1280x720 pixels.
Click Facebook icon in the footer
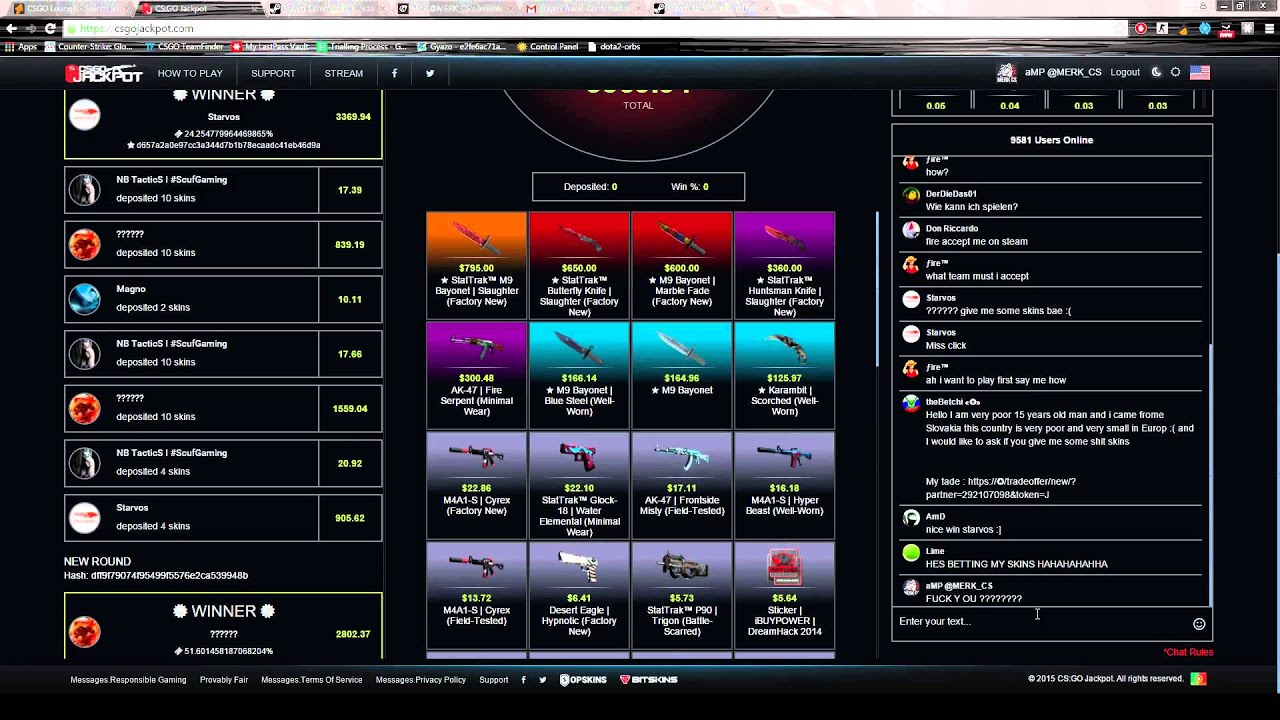[x=523, y=680]
